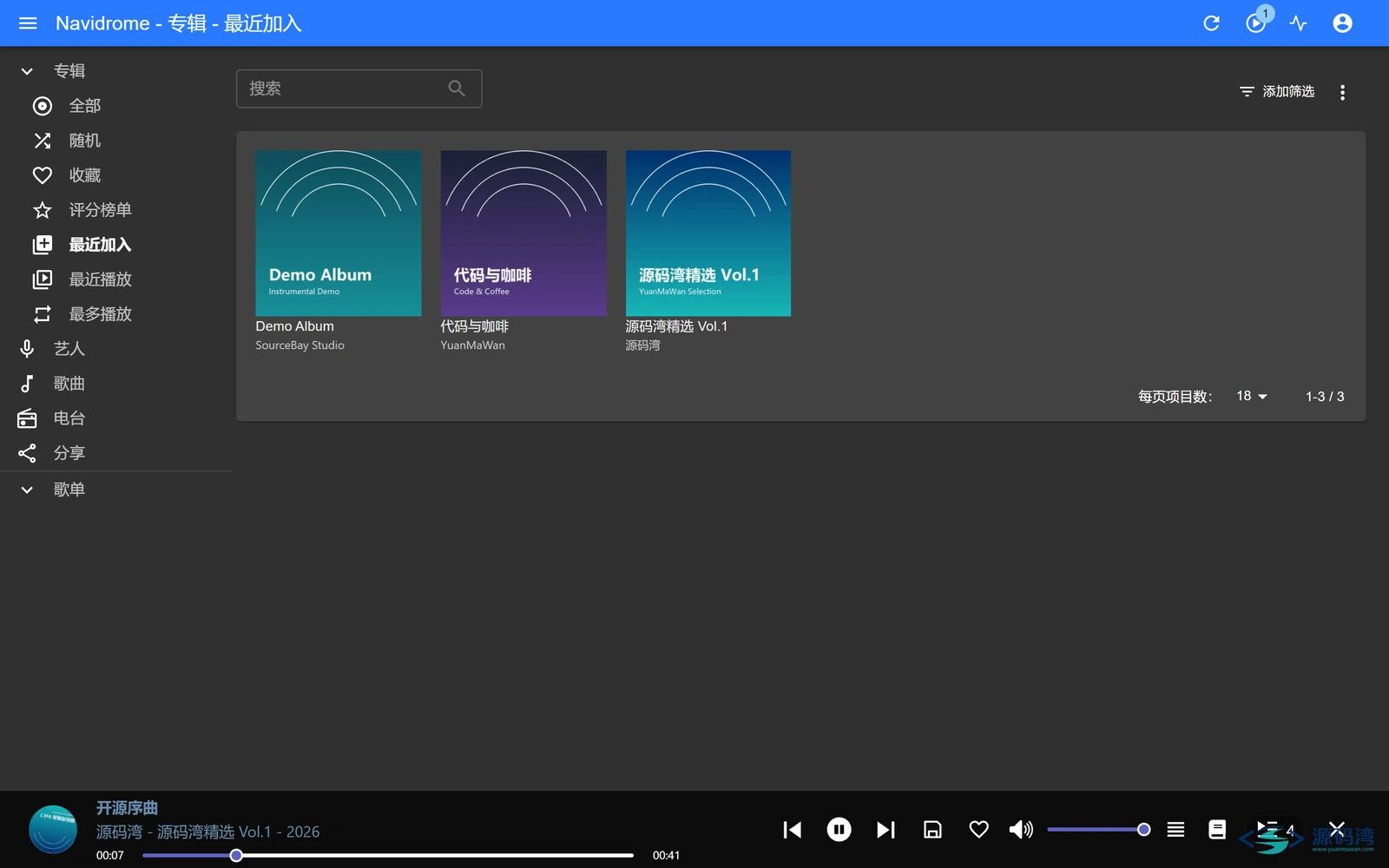This screenshot has height=868, width=1389.
Task: Expand the 歌单 section chevron
Action: 27,490
